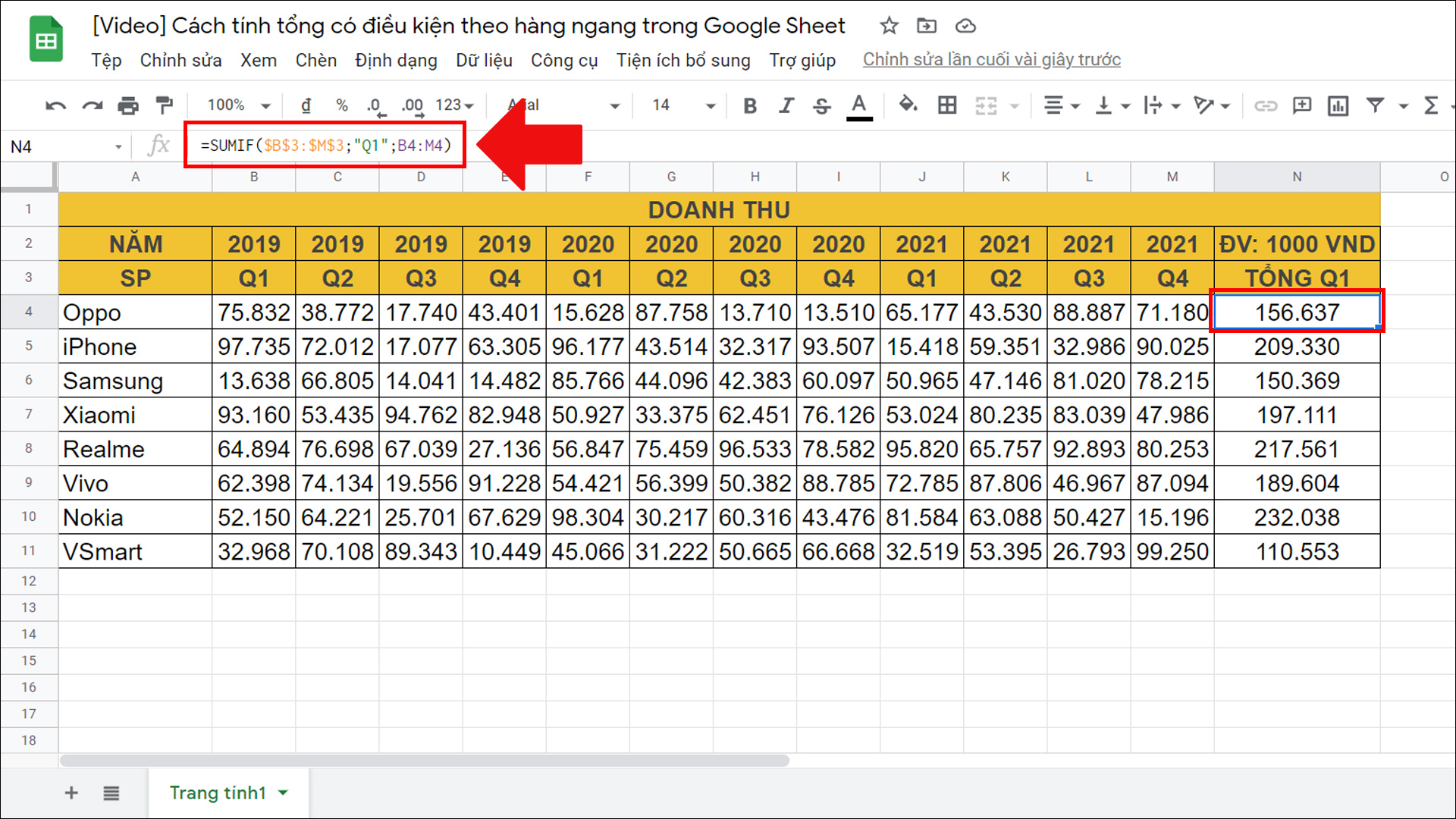This screenshot has width=1456, height=819.
Task: Open the Trợ giúp menu
Action: (x=802, y=60)
